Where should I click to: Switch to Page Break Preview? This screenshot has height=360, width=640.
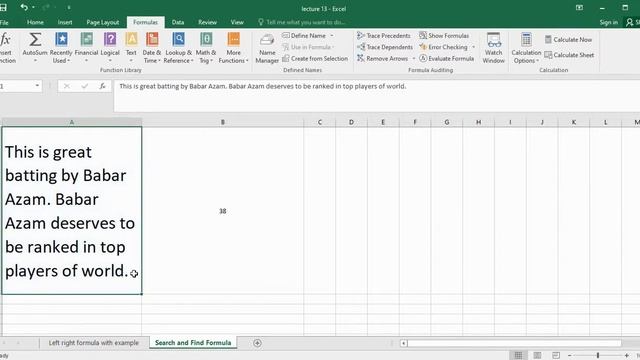click(x=556, y=356)
